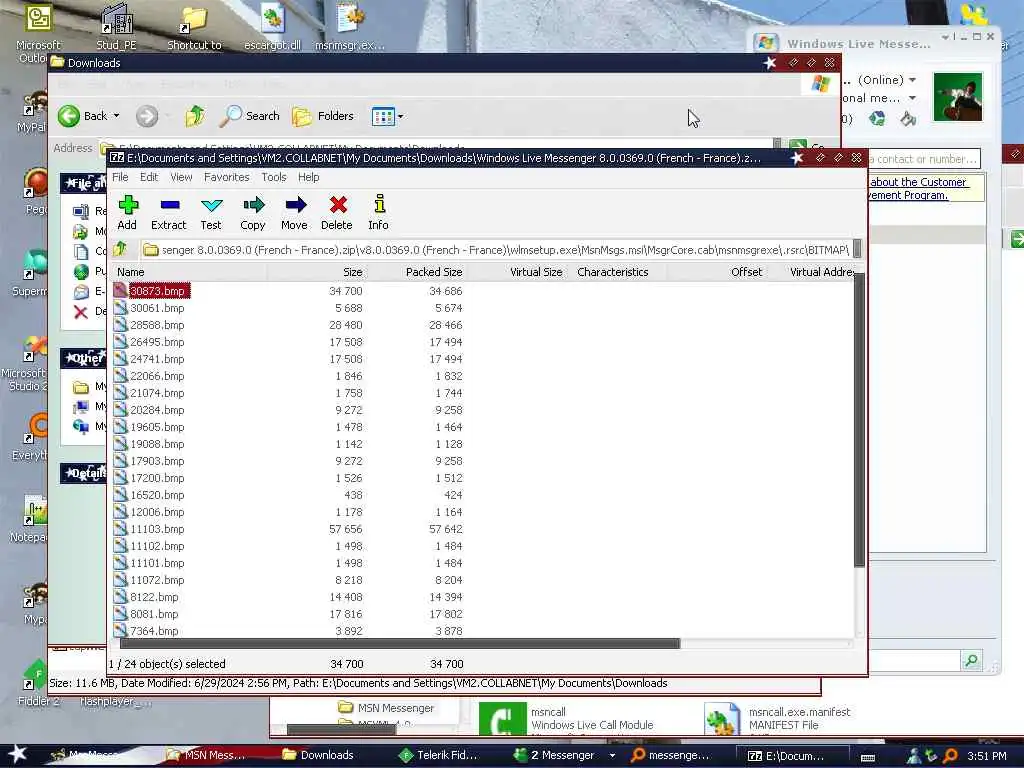Toggle Folders pane in Explorer toolbar
Image resolution: width=1024 pixels, height=768 pixels.
click(x=323, y=116)
